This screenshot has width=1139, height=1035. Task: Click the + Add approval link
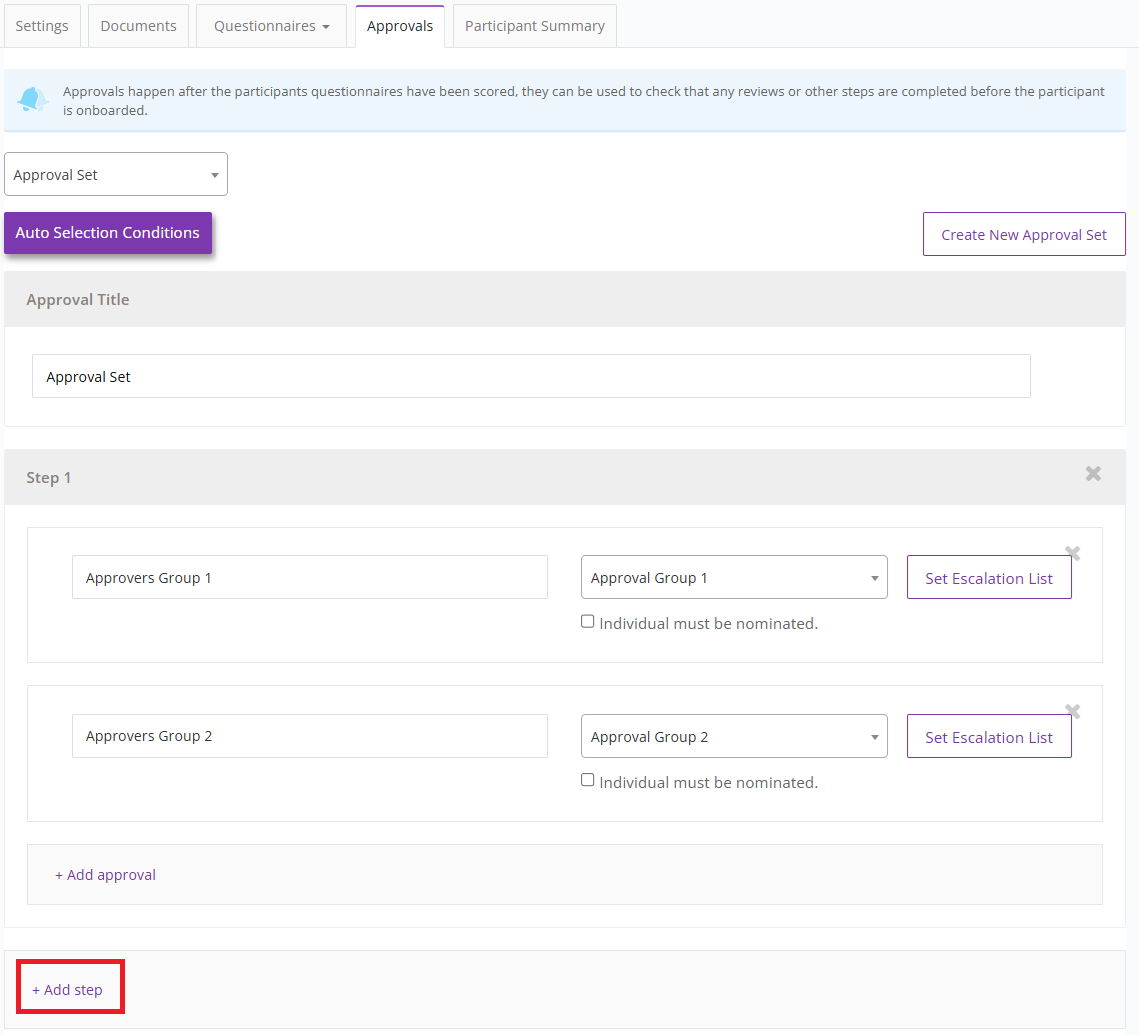pos(105,875)
